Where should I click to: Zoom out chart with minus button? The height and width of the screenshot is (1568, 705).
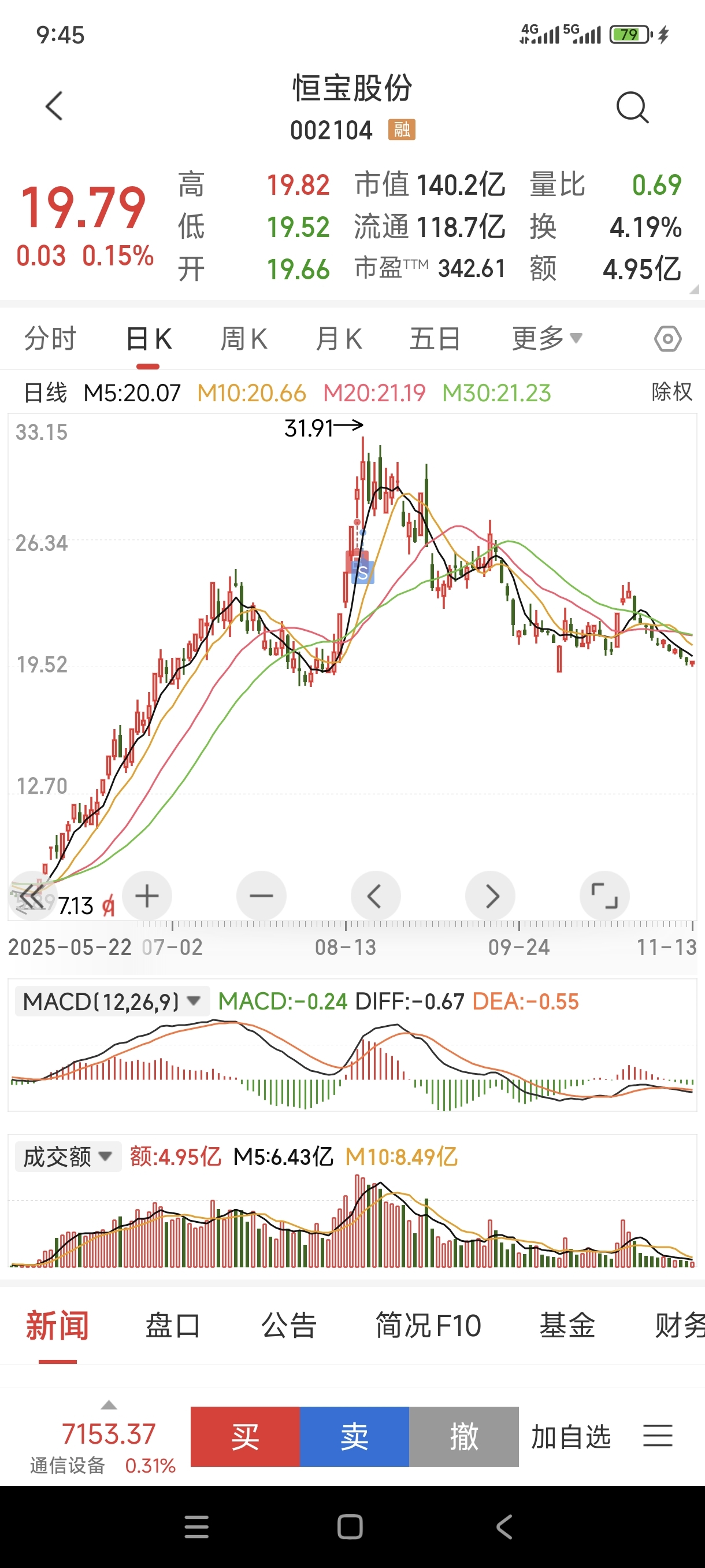262,896
